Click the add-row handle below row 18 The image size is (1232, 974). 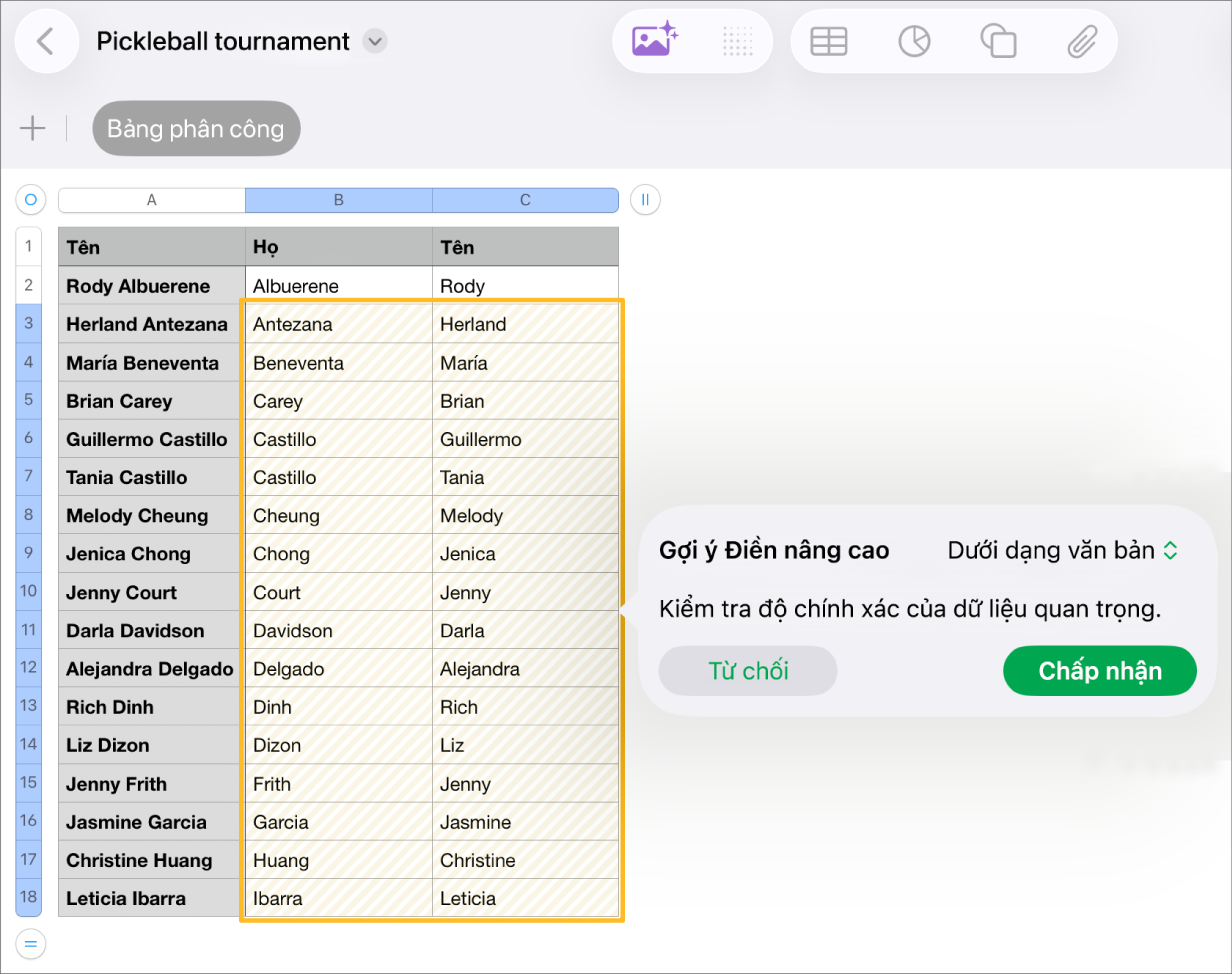coord(30,942)
